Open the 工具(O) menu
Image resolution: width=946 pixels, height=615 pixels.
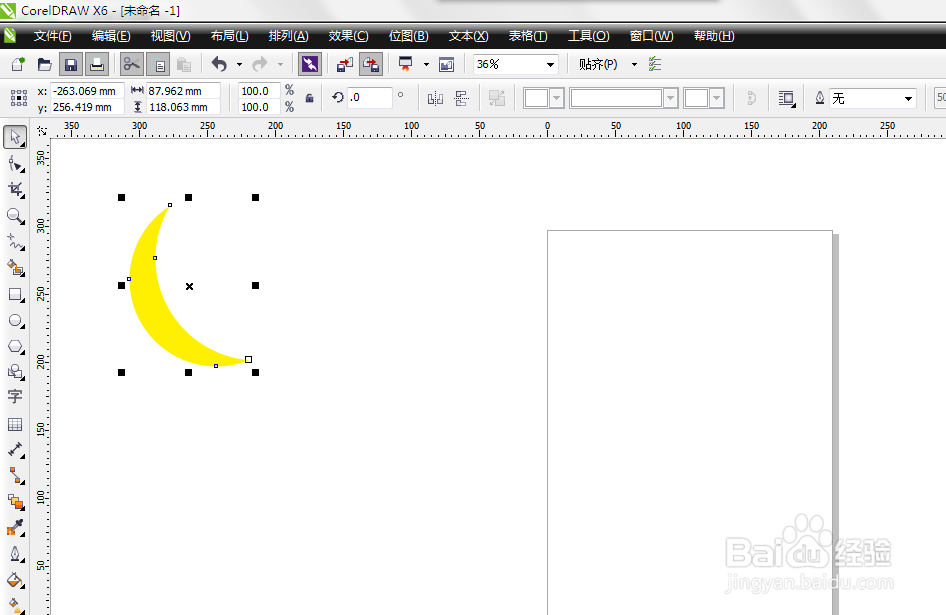(589, 36)
